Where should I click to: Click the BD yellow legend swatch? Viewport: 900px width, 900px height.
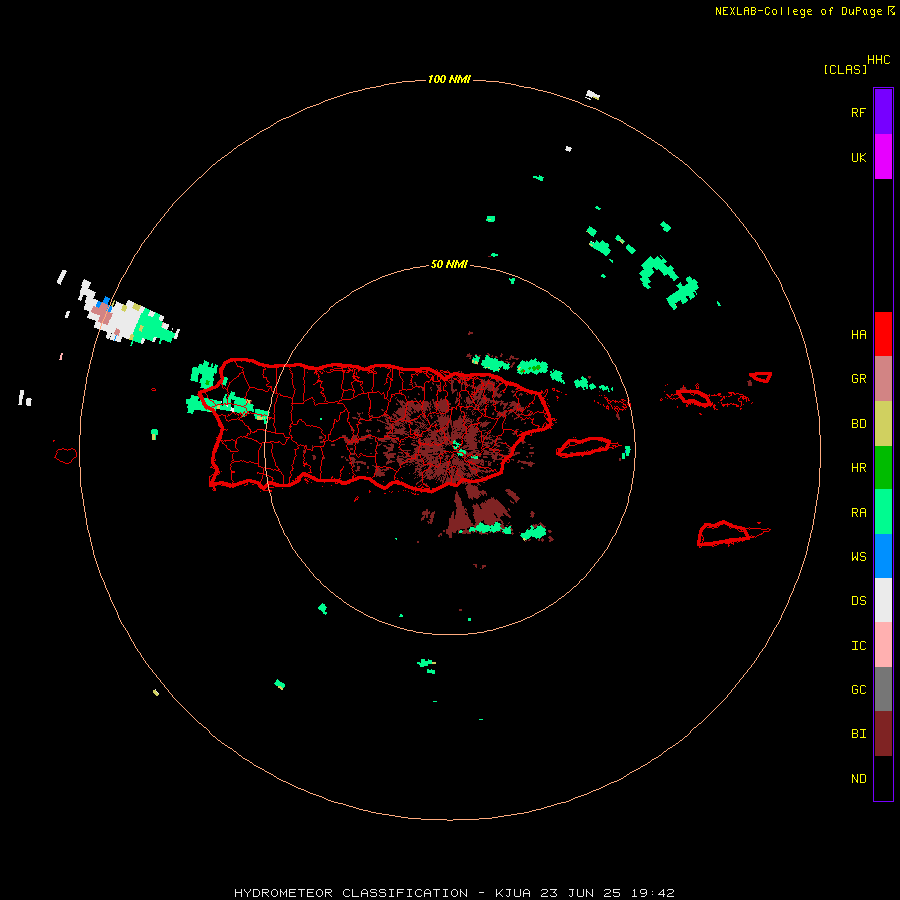(x=883, y=424)
